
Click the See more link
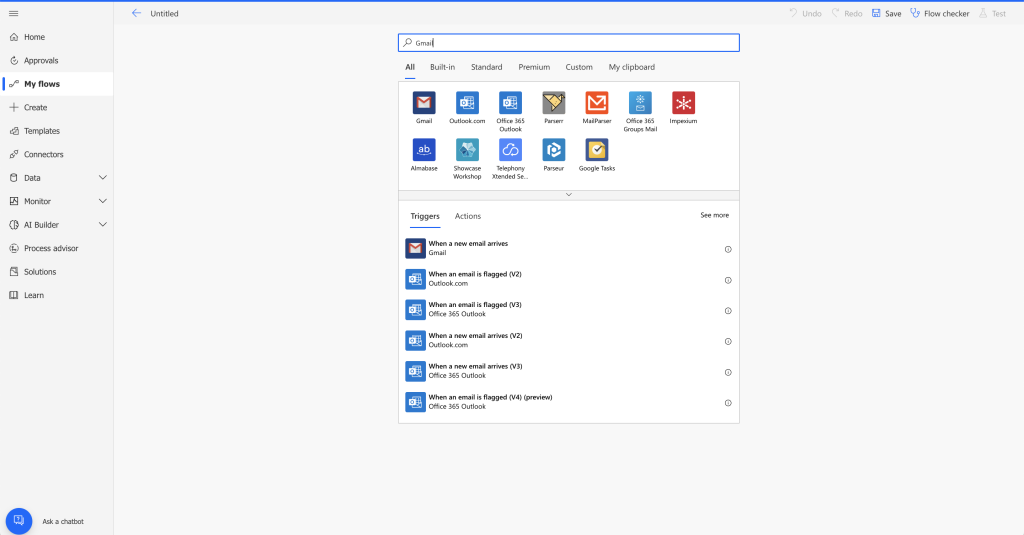click(714, 215)
